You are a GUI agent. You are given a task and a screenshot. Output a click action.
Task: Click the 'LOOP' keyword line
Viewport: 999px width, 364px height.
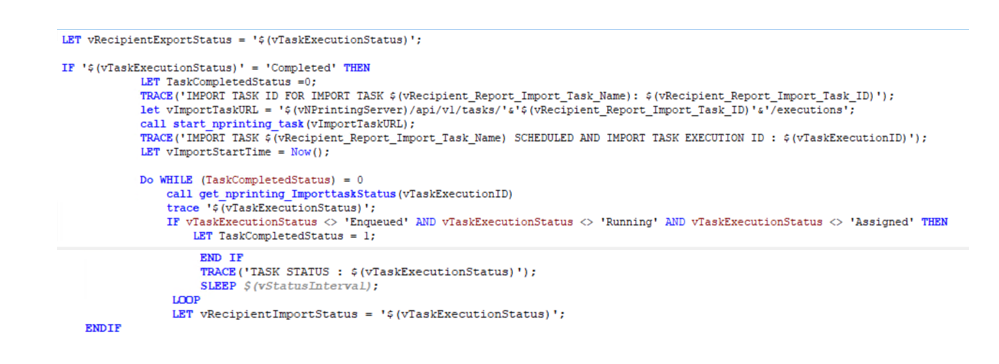pos(186,300)
